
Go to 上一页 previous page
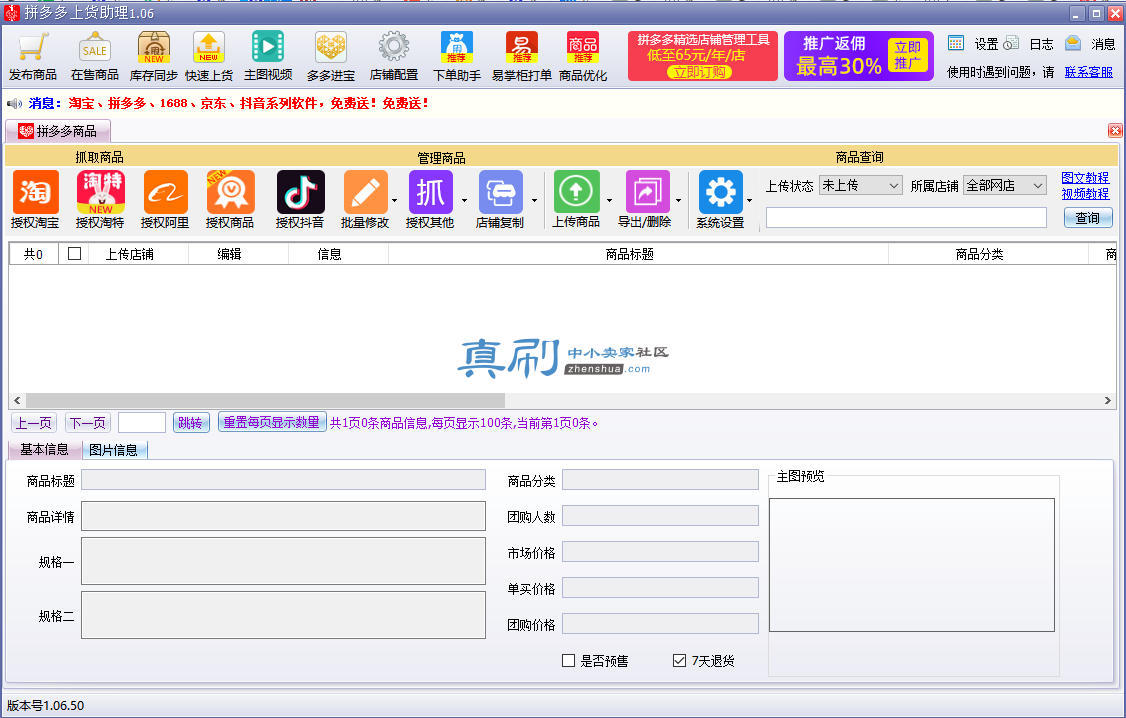pos(34,422)
